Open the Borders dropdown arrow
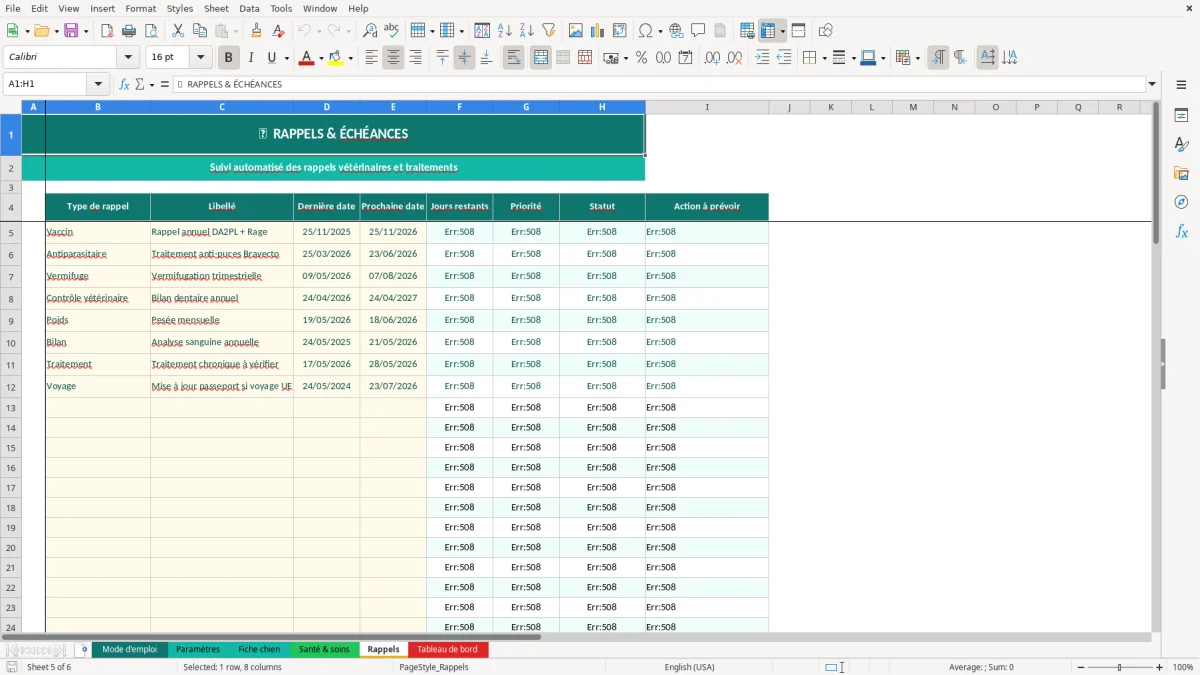The width and height of the screenshot is (1200, 675). 824,58
